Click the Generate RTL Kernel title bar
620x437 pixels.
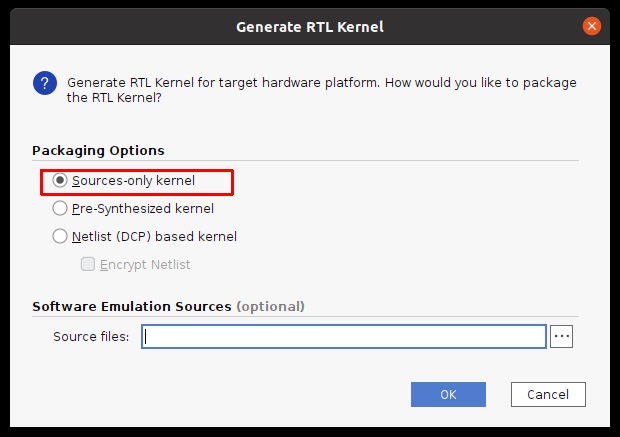(x=309, y=26)
